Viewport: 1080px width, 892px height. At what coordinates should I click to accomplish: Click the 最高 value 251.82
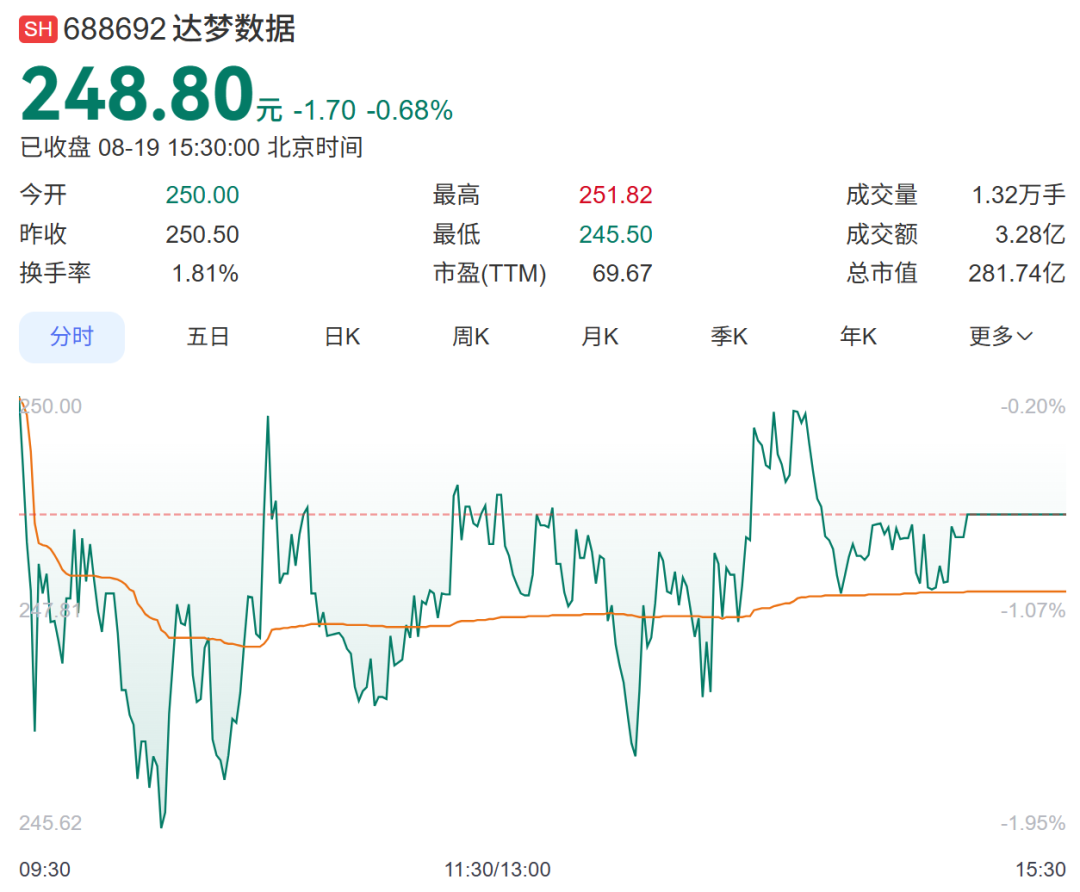[615, 195]
